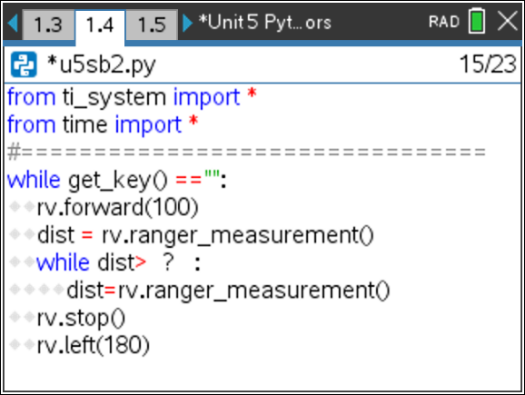Select the active page tab 1.4
This screenshot has width=525, height=395.
click(100, 25)
